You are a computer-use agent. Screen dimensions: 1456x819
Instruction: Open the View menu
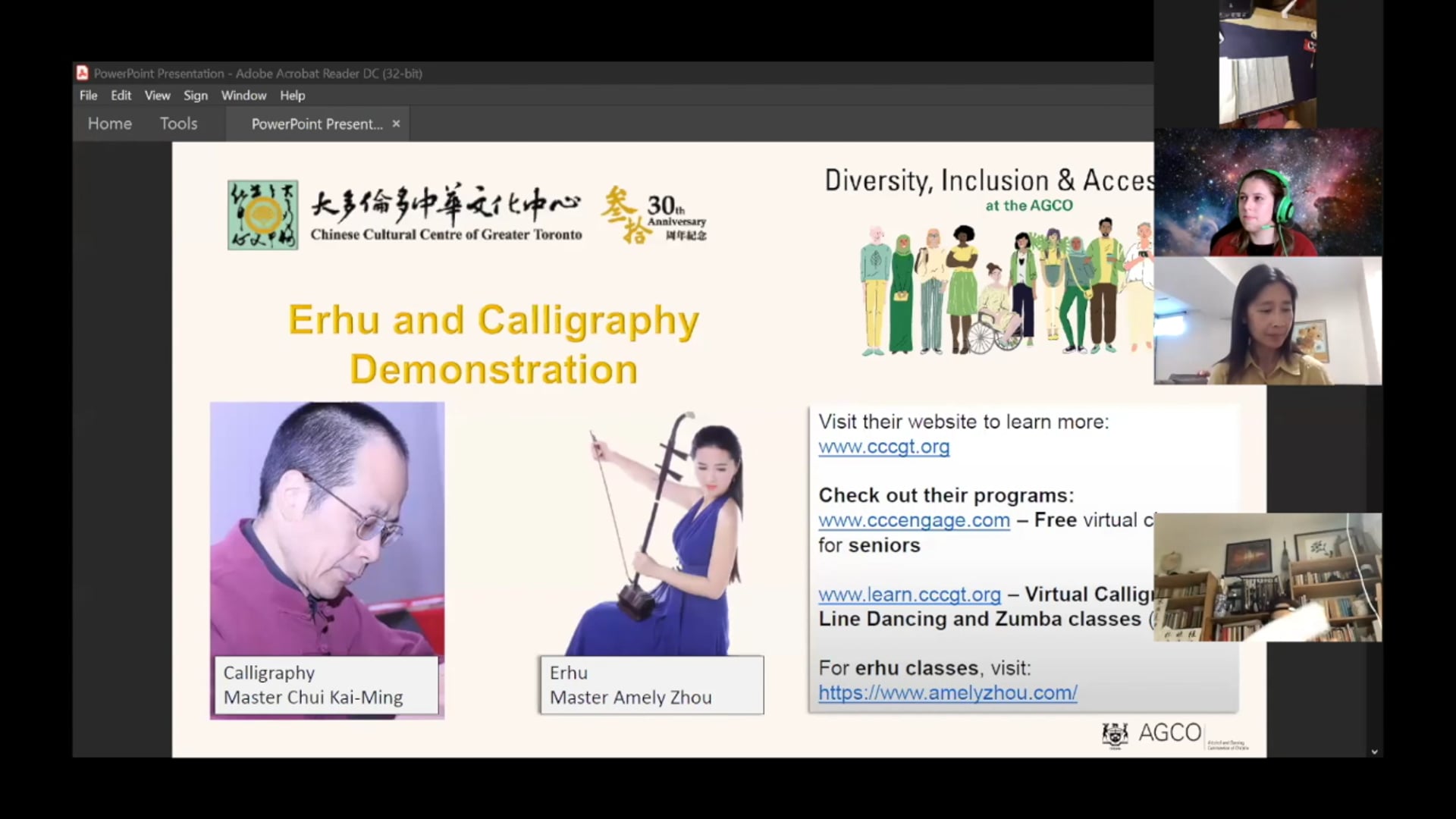click(x=157, y=96)
